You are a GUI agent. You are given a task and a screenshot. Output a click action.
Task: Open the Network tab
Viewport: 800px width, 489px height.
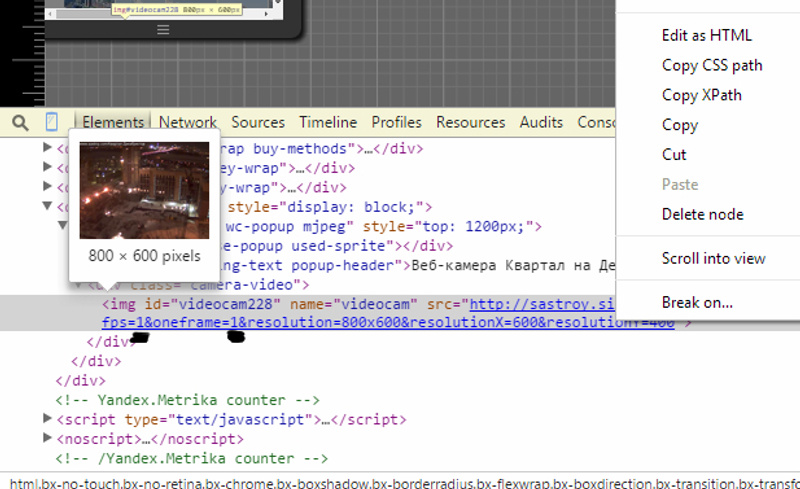(187, 122)
